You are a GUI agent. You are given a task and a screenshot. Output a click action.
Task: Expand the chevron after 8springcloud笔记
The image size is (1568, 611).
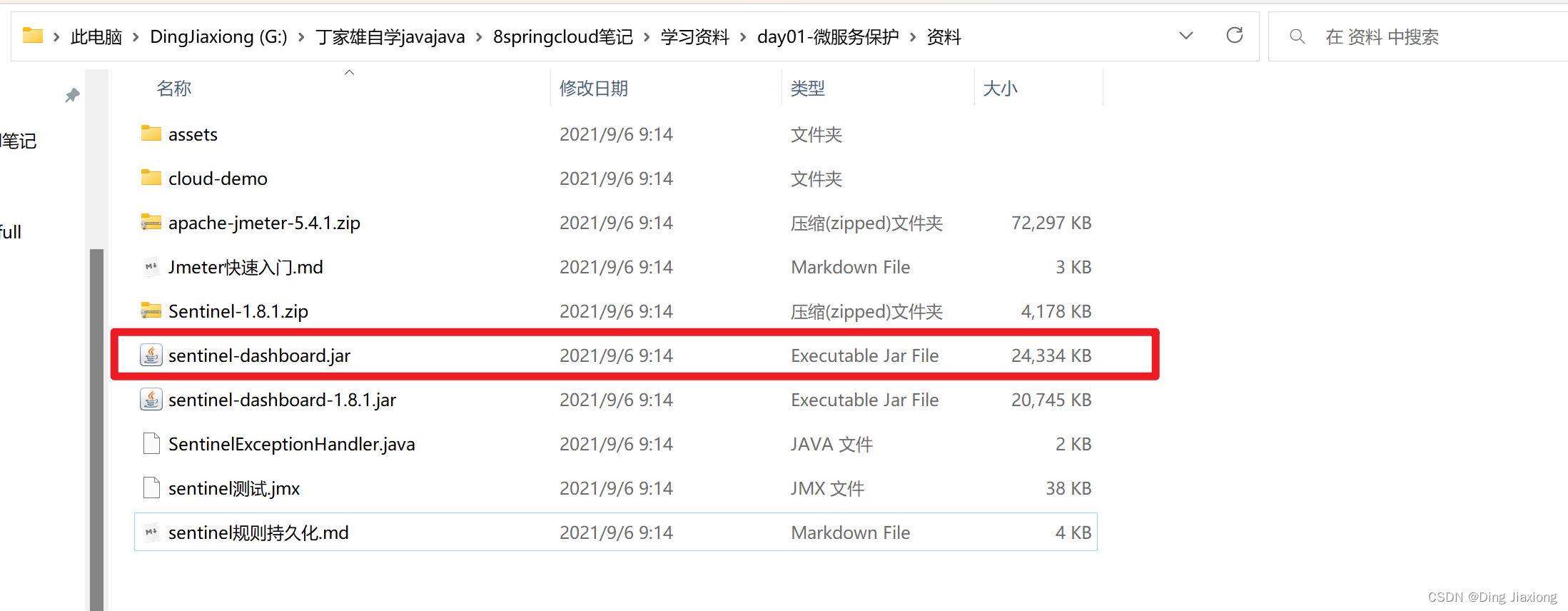(x=647, y=36)
